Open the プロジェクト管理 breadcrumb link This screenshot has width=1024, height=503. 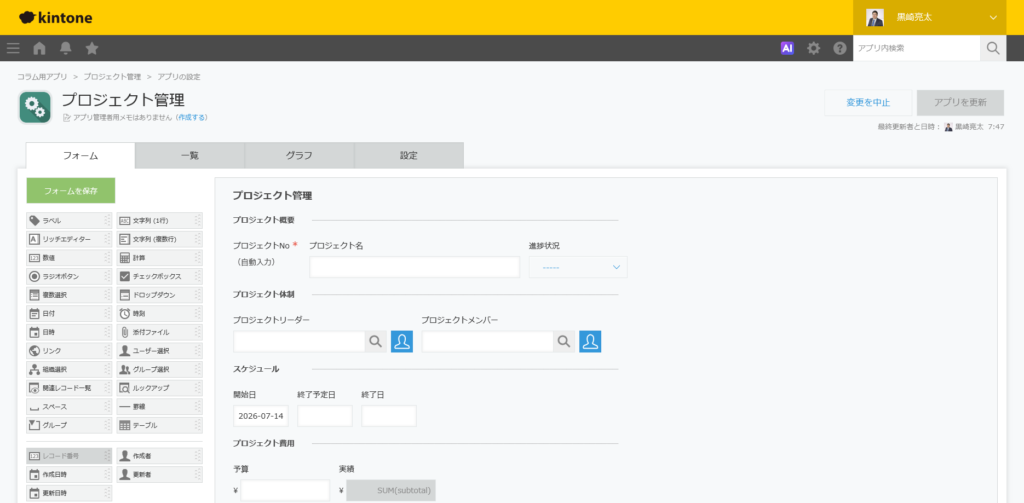112,76
